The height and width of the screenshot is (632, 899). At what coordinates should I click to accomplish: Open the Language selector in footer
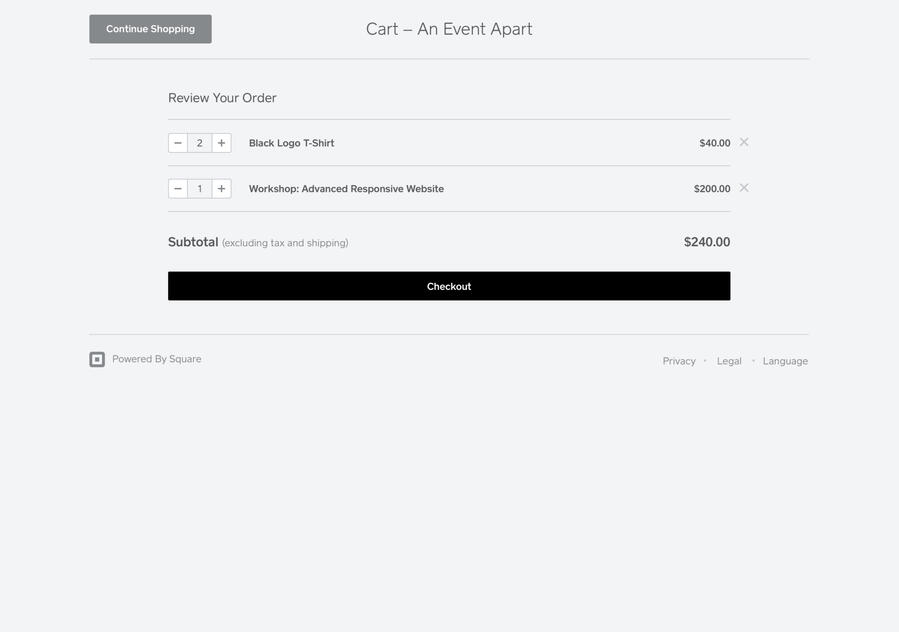pyautogui.click(x=785, y=361)
